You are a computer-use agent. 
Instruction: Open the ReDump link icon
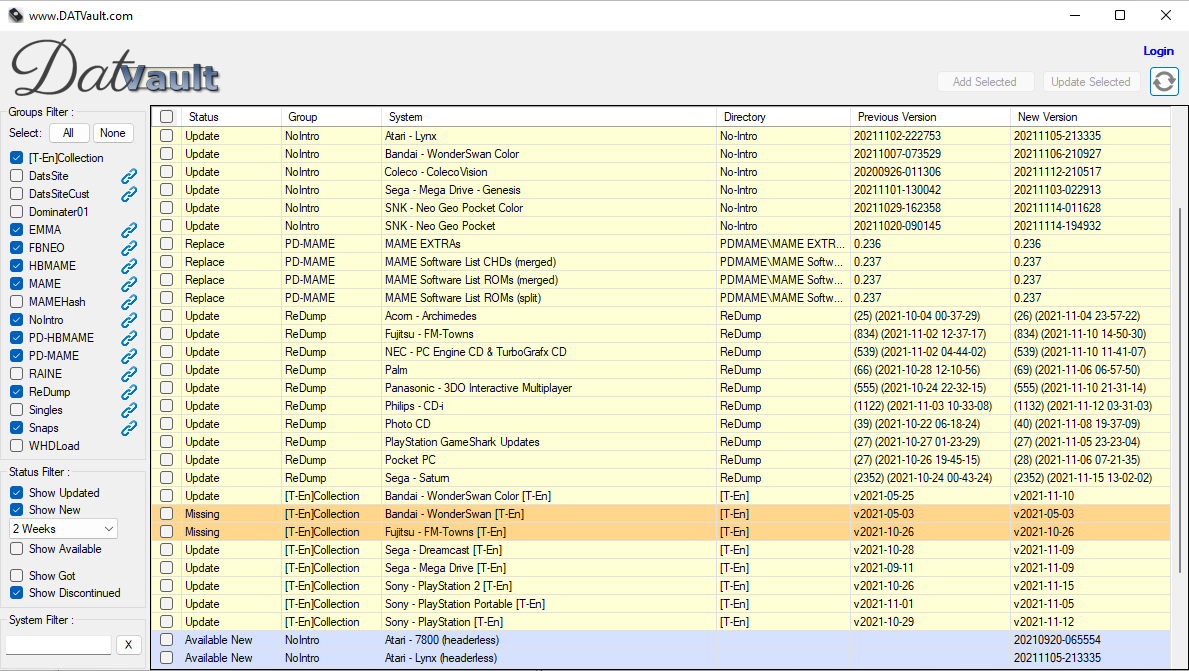pos(129,392)
